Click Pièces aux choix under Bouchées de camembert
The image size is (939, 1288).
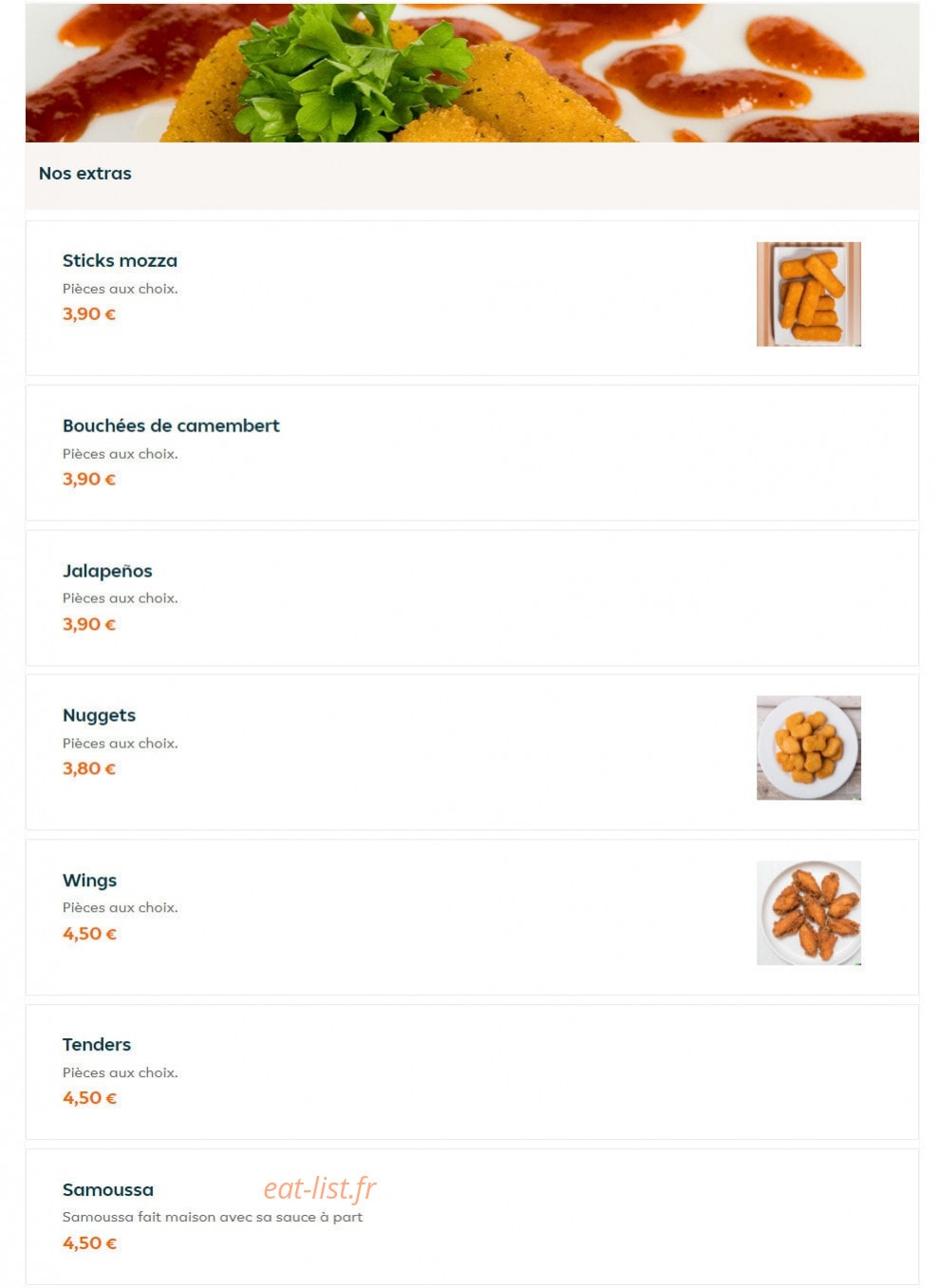(x=121, y=454)
